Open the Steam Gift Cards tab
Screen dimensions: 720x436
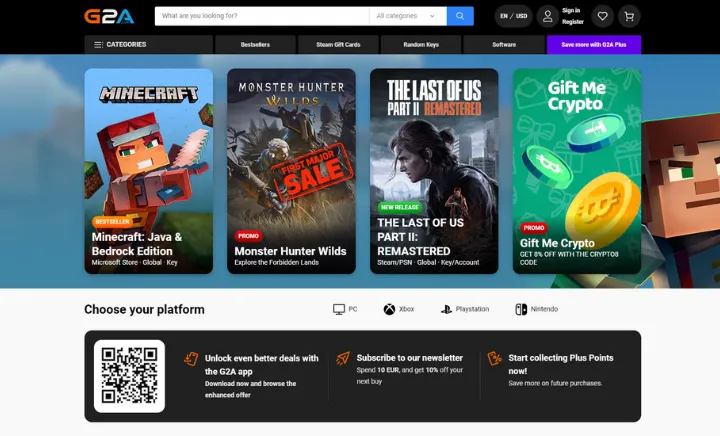tap(338, 45)
